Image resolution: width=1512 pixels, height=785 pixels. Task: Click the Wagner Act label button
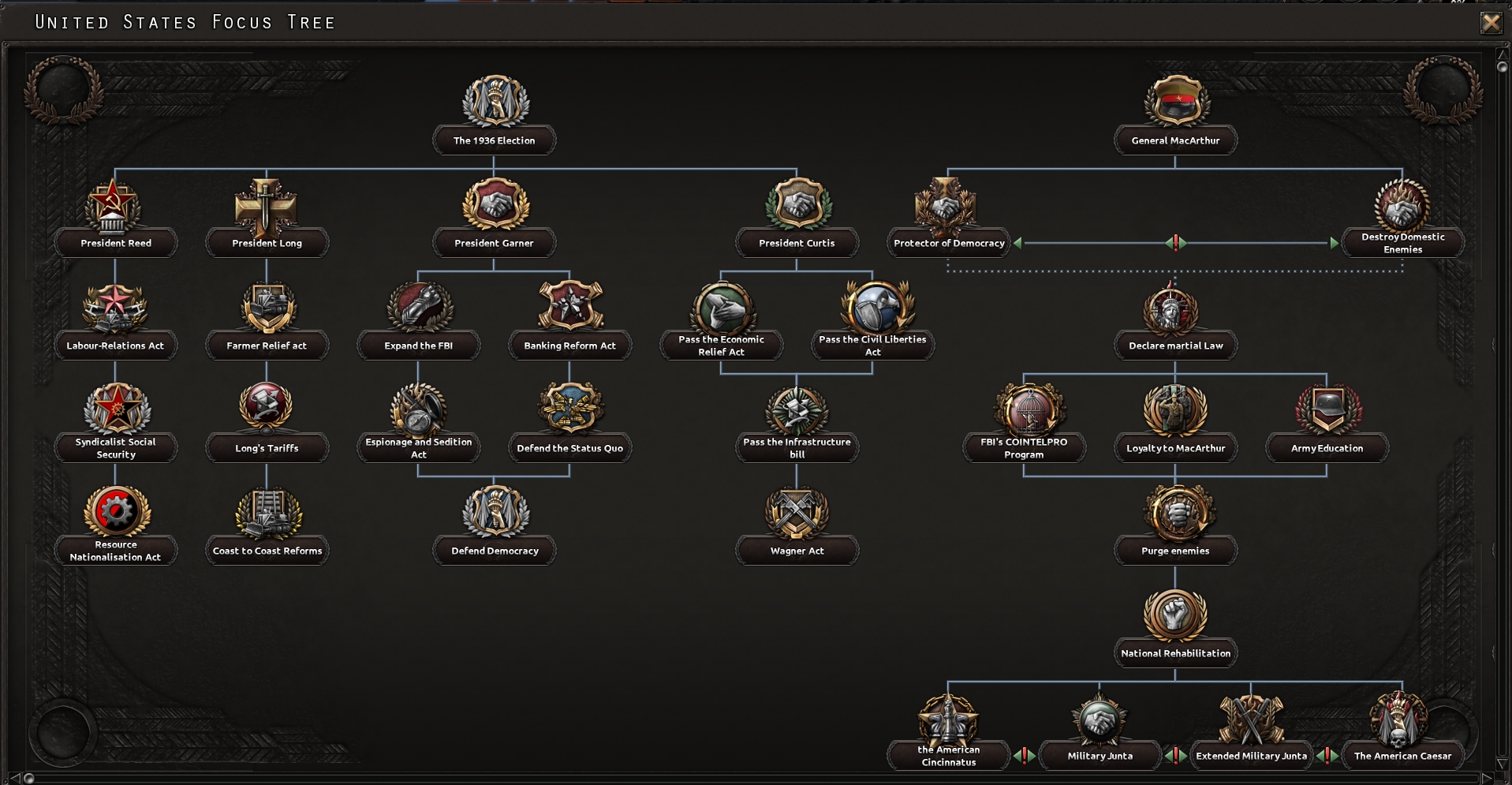point(797,551)
